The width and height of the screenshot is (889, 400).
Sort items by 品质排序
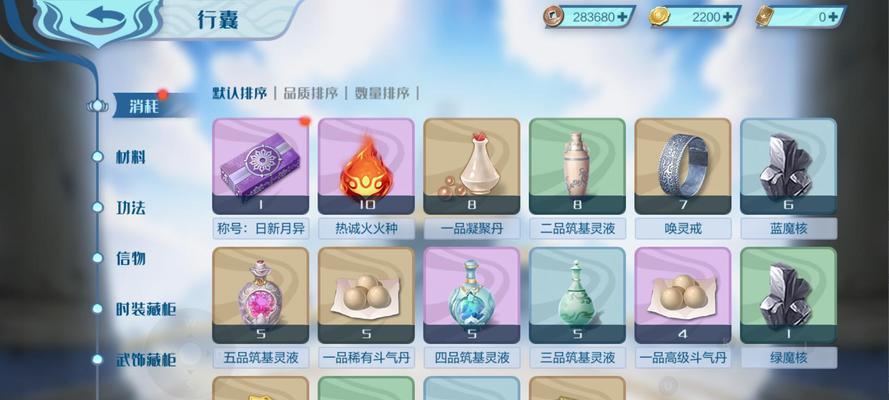click(311, 93)
